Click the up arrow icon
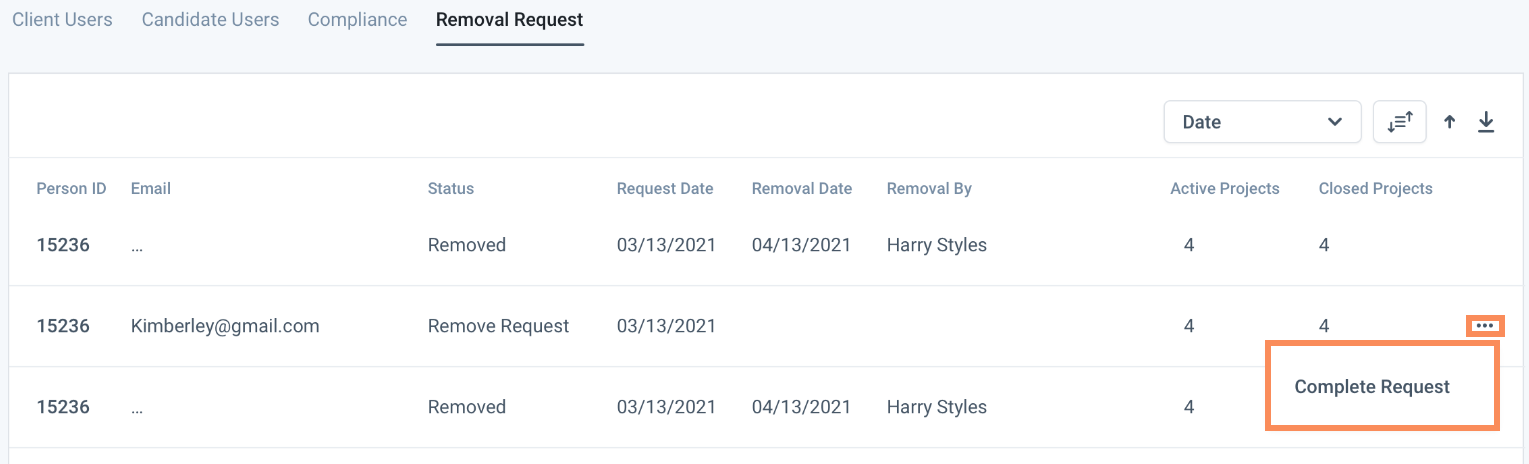This screenshot has width=1529, height=464. 1449,122
